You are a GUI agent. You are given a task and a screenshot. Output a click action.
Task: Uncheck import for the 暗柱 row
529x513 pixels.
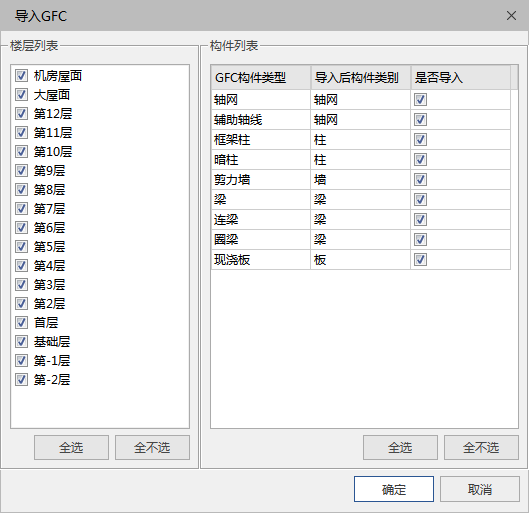coord(420,160)
